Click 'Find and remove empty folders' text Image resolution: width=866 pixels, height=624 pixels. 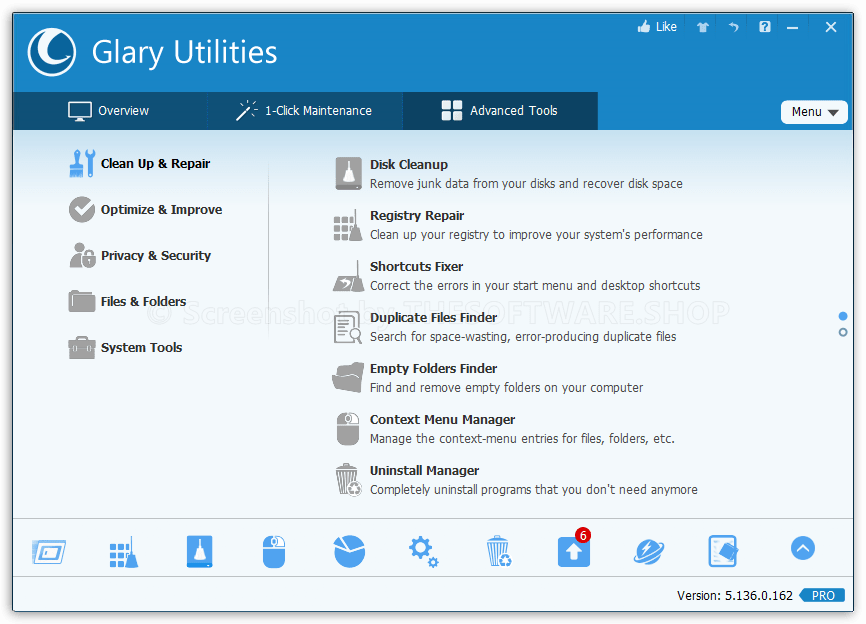click(506, 388)
